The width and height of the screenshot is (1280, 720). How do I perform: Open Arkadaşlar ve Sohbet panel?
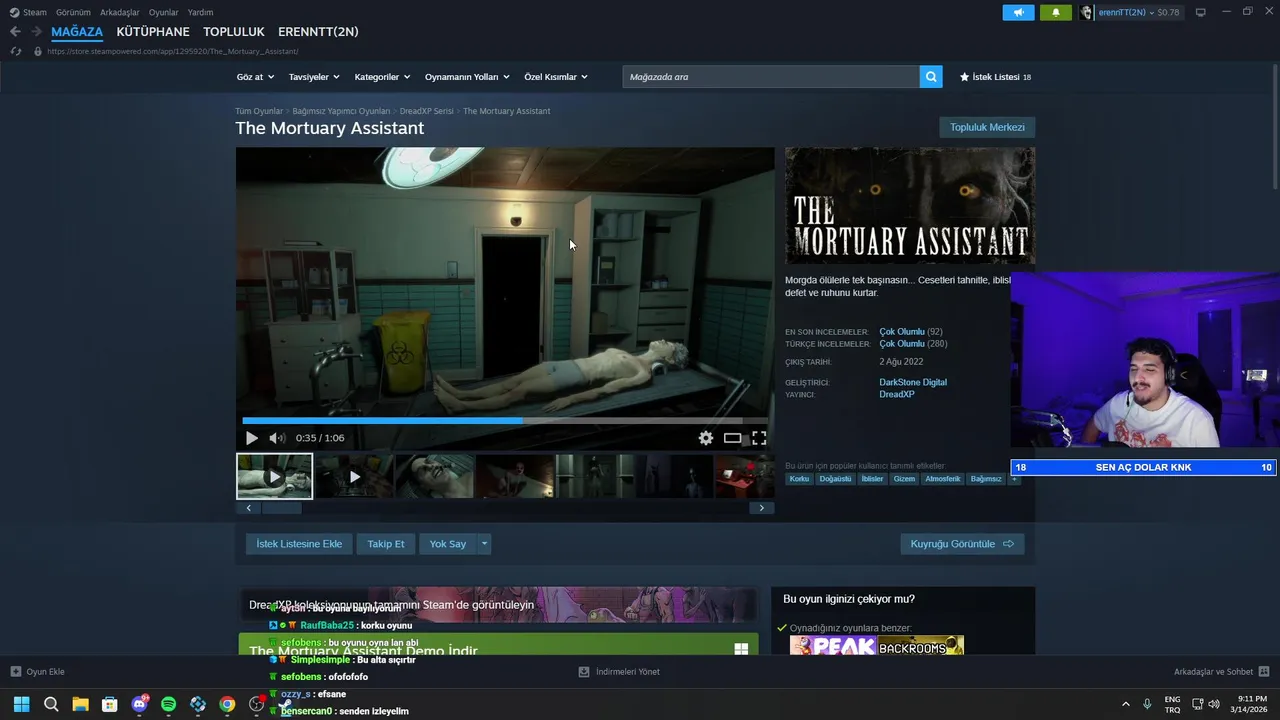[1221, 672]
